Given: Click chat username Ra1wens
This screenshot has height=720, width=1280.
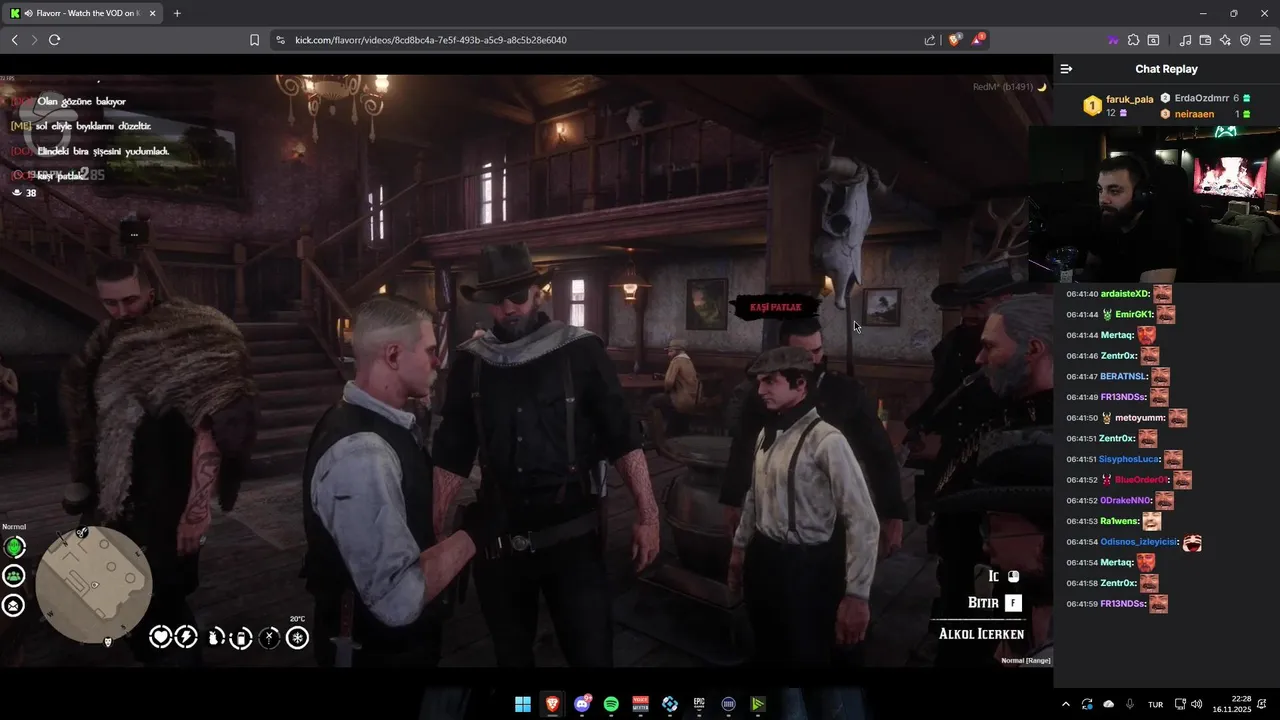Looking at the screenshot, I should (1119, 521).
